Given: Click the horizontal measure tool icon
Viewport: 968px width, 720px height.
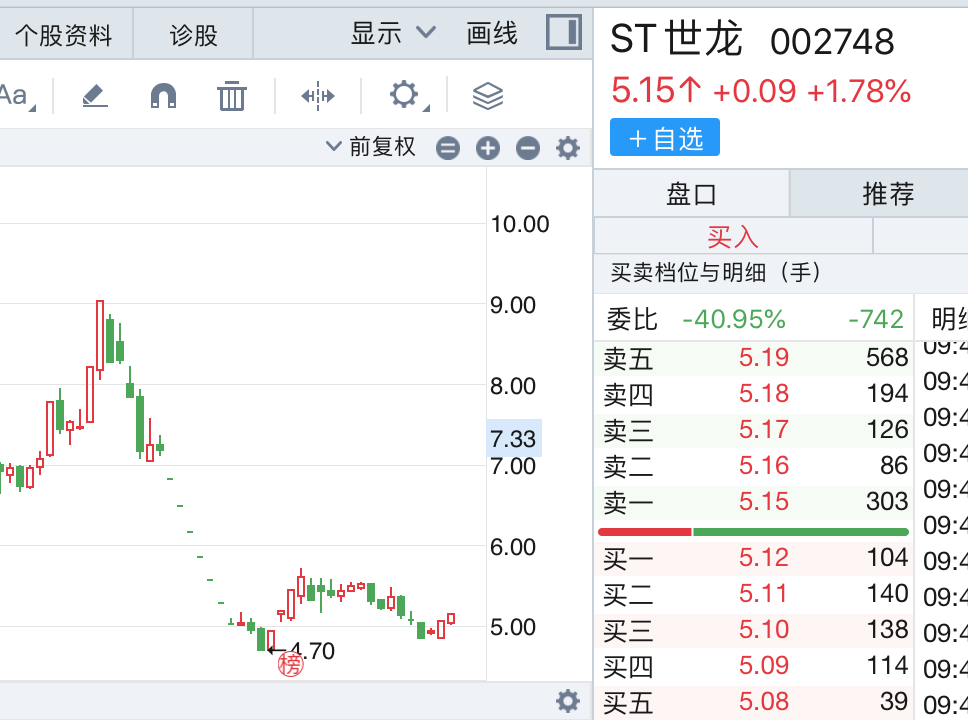Looking at the screenshot, I should (x=318, y=96).
